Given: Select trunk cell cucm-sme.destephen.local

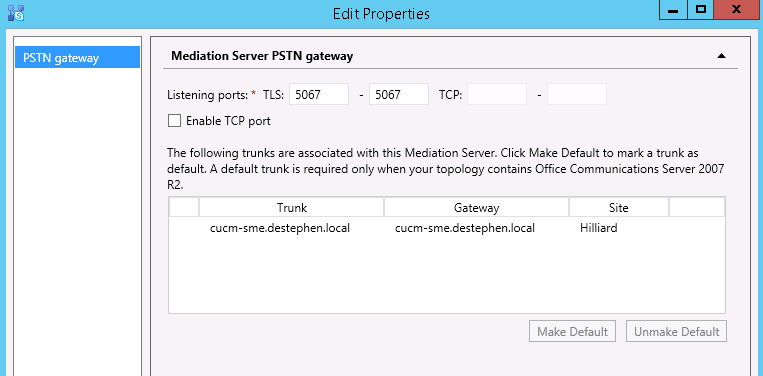Looking at the screenshot, I should (x=280, y=228).
